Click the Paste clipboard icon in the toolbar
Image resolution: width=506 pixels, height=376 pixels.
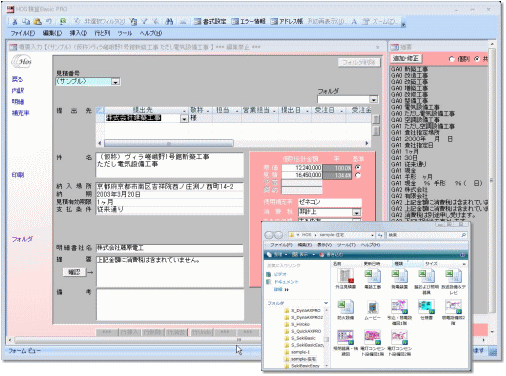coord(38,22)
